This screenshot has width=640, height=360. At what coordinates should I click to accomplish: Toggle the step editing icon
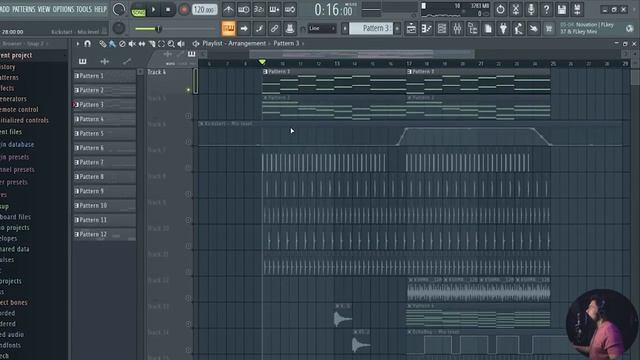259,29
